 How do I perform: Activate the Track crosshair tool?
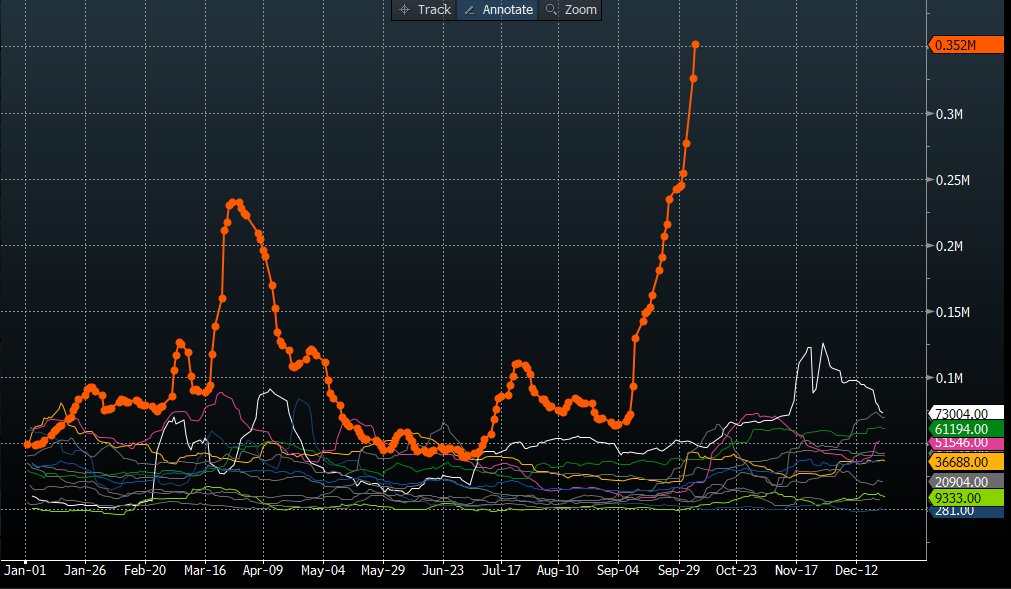425,10
